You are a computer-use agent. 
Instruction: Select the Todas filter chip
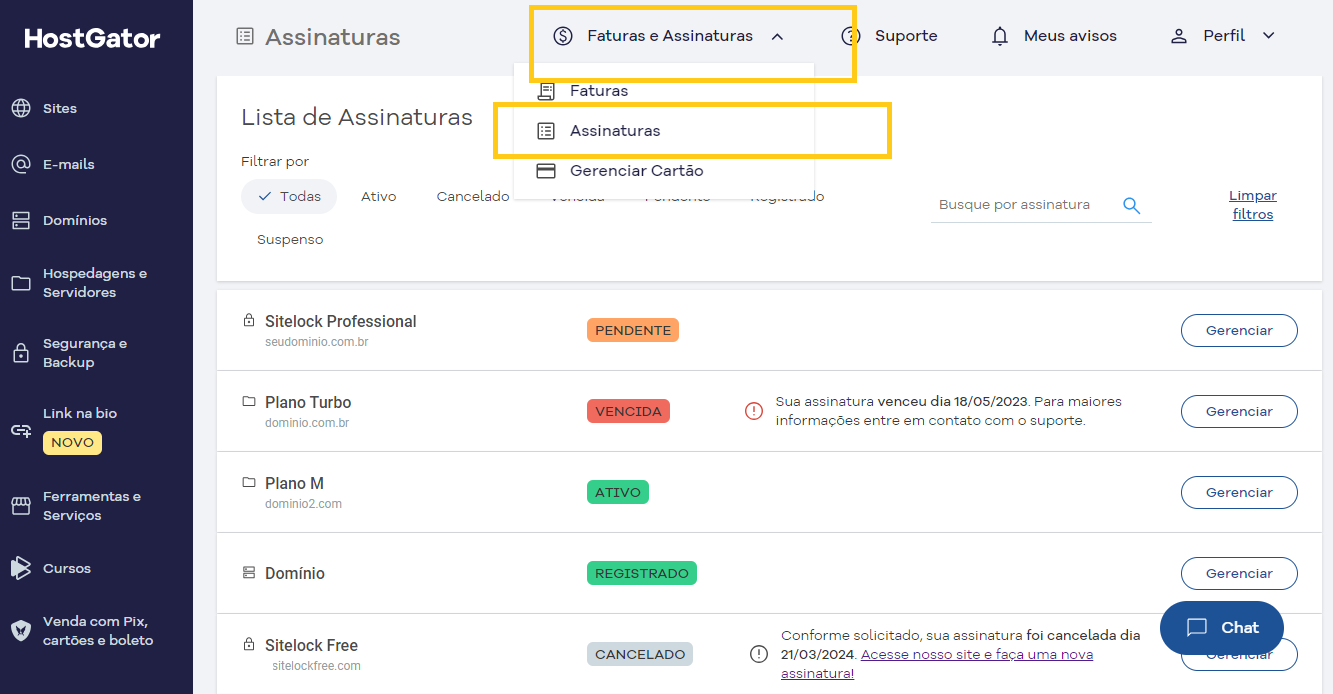[x=289, y=197]
